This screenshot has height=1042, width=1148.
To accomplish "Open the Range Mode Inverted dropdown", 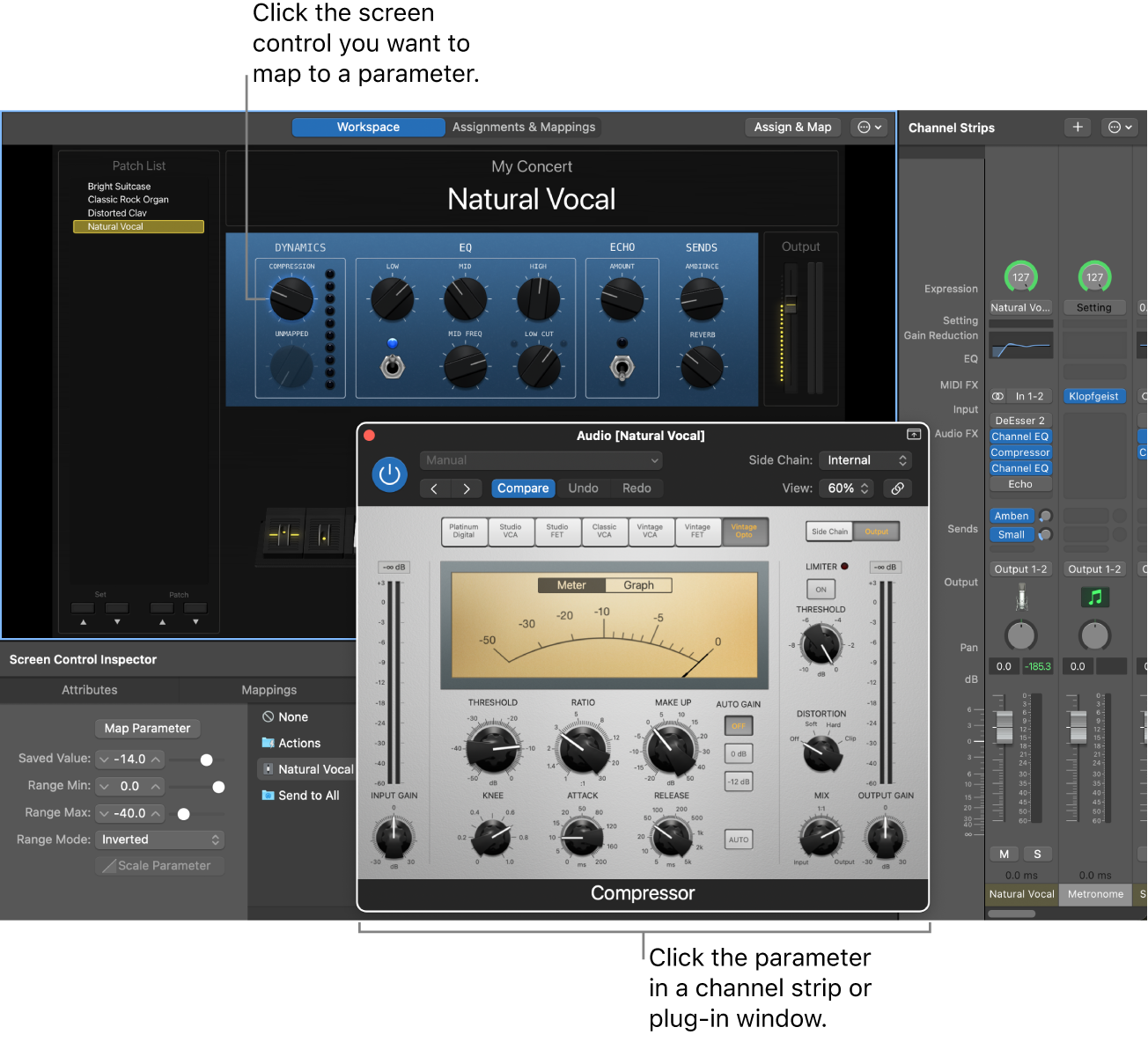I will click(158, 839).
